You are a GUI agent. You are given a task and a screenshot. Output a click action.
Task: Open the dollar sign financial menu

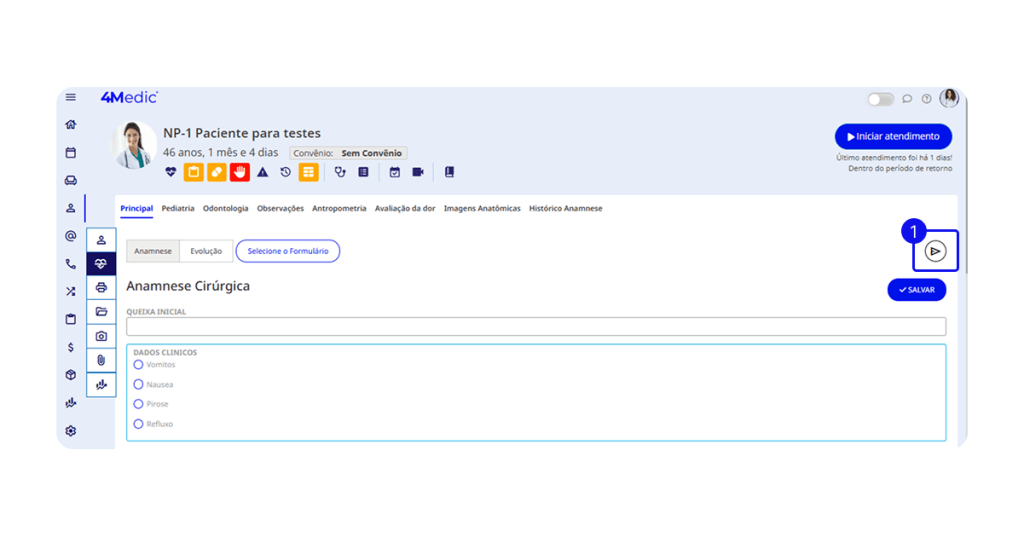70,347
